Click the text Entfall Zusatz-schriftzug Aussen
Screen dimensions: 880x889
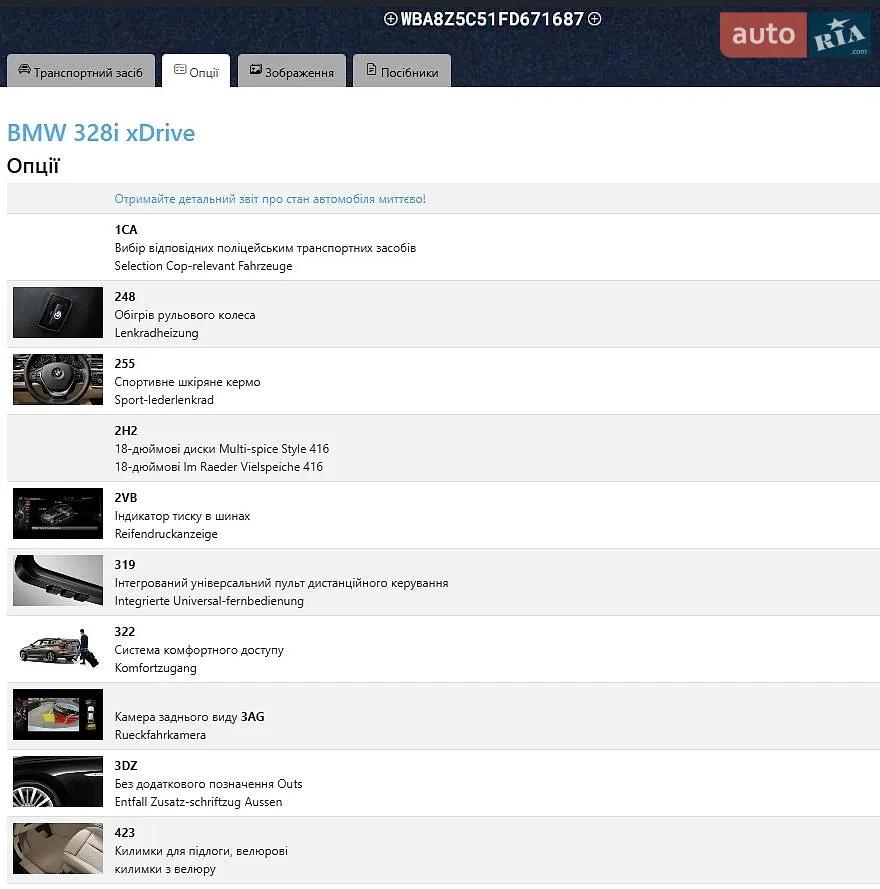pyautogui.click(x=198, y=802)
